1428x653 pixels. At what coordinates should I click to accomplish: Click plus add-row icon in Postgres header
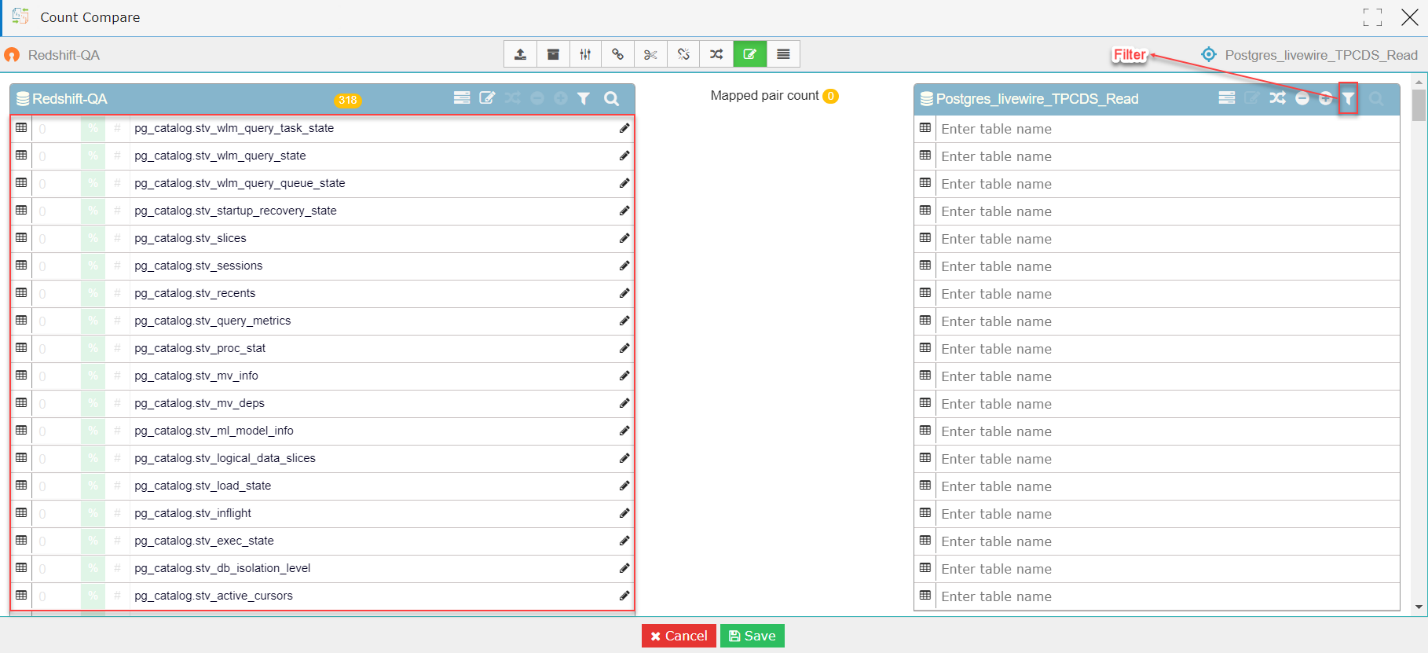click(1325, 98)
